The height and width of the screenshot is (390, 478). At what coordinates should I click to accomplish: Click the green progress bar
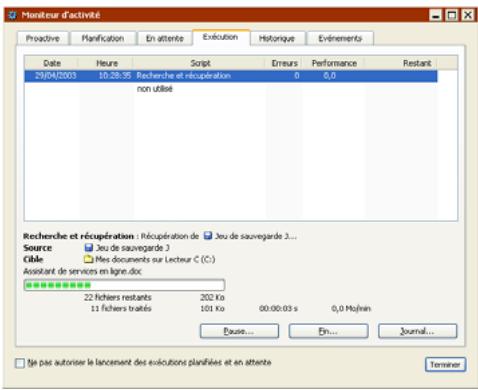click(124, 285)
